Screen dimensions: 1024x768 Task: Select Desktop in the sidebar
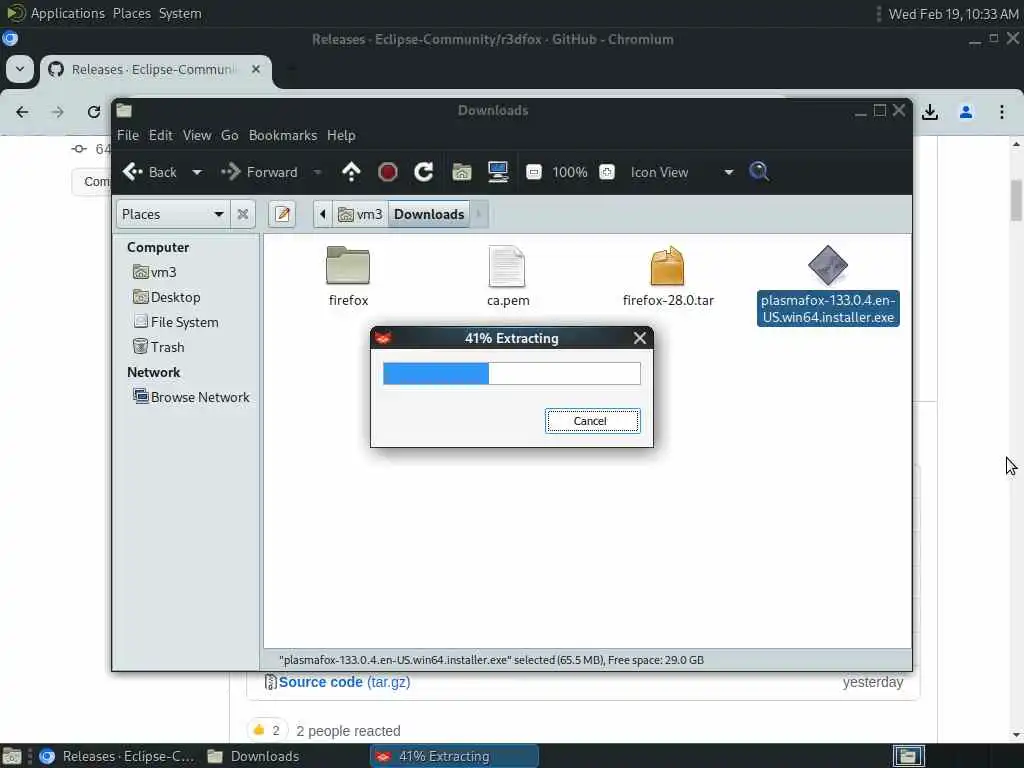coord(167,297)
